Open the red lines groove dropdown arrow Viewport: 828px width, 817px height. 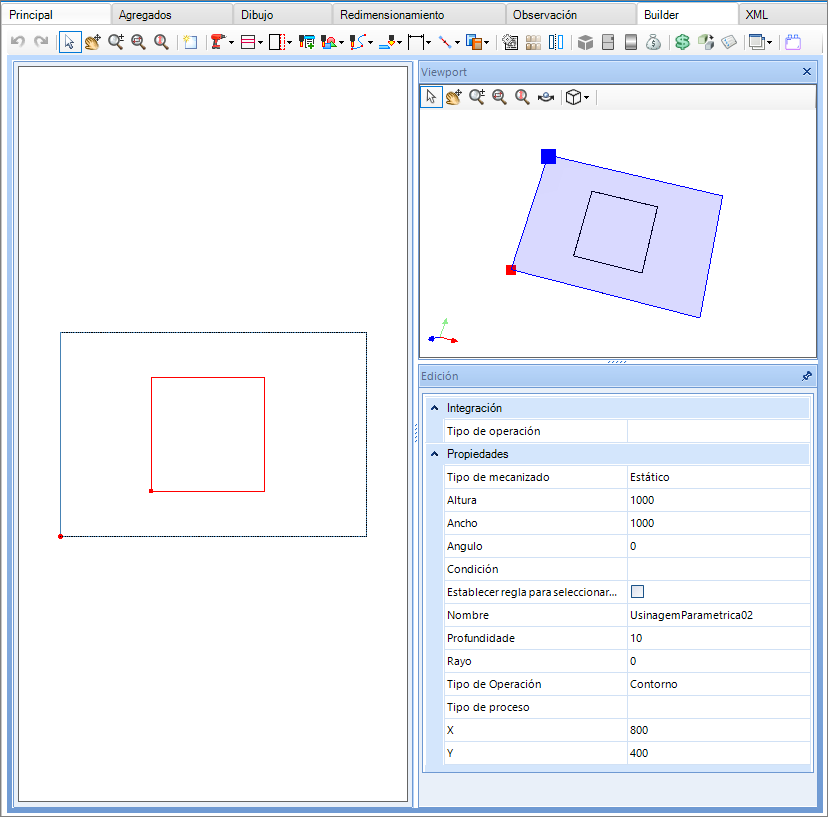[x=260, y=42]
